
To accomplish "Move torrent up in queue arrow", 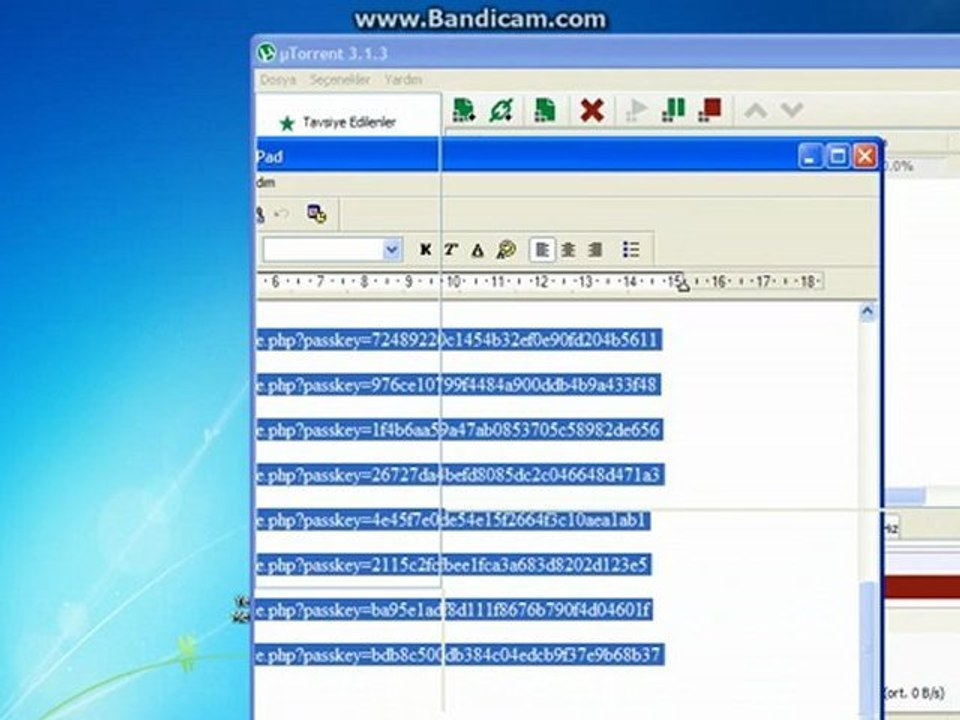I will [756, 111].
